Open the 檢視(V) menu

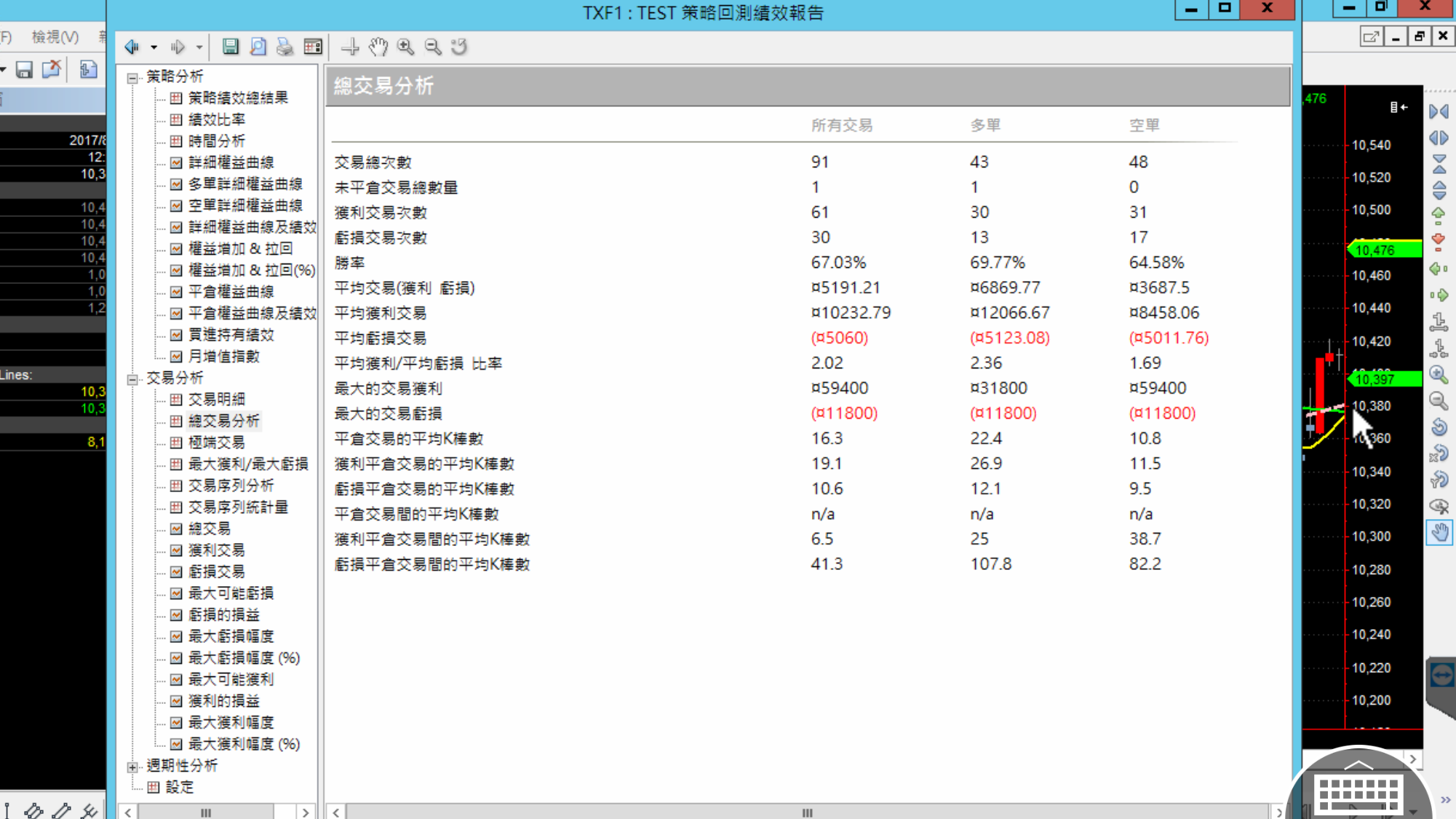point(55,36)
